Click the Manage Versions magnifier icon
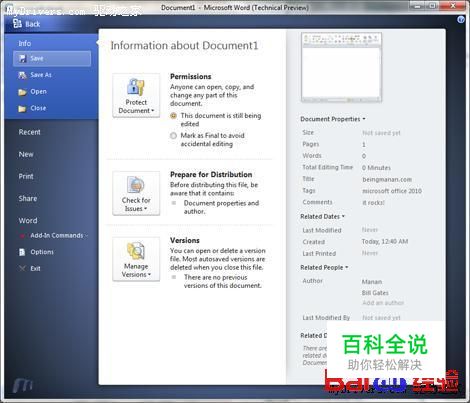470x403 pixels. pyautogui.click(x=136, y=251)
